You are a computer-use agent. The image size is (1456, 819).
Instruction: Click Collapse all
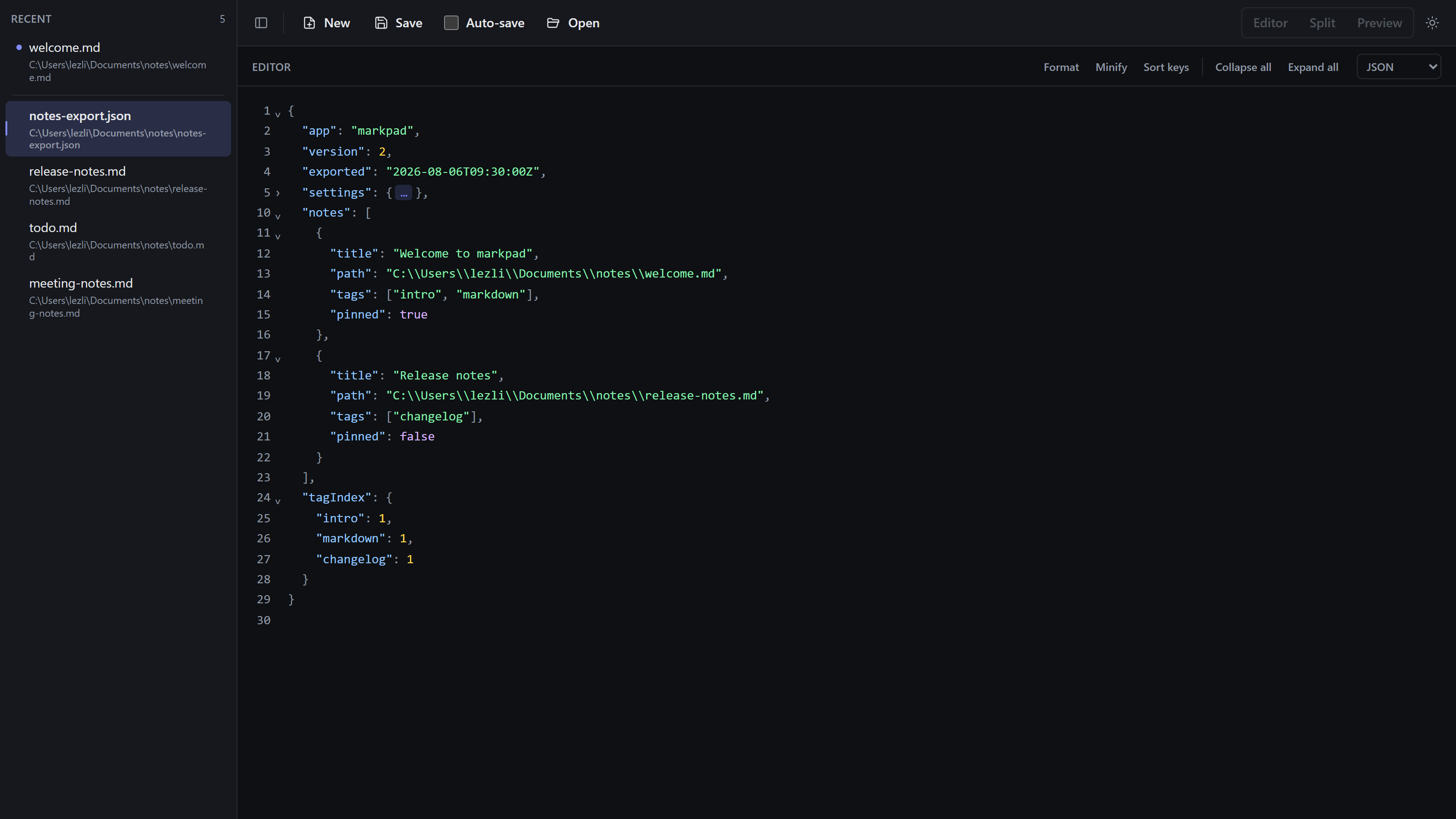pos(1243,67)
